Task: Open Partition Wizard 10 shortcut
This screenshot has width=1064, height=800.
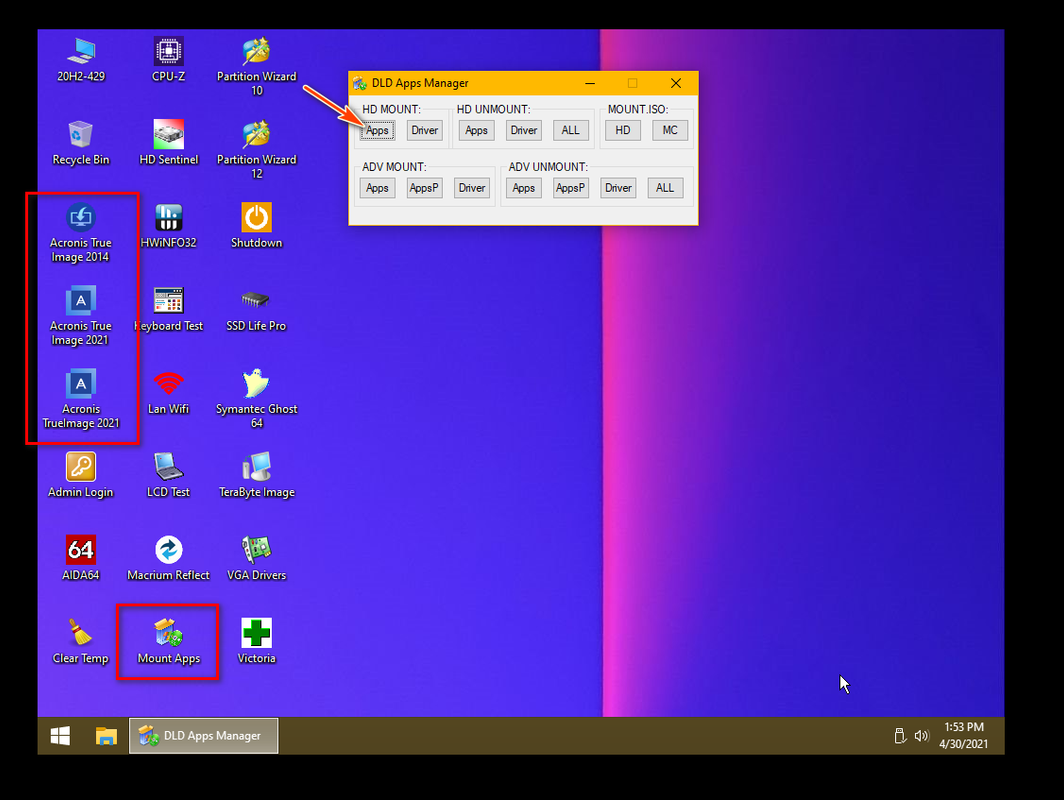Action: coord(256,66)
